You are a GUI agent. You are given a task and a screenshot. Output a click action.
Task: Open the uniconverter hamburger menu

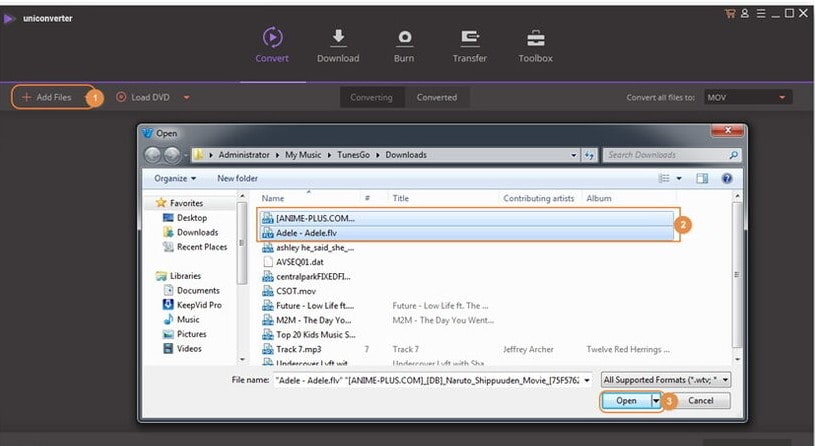pyautogui.click(x=761, y=14)
